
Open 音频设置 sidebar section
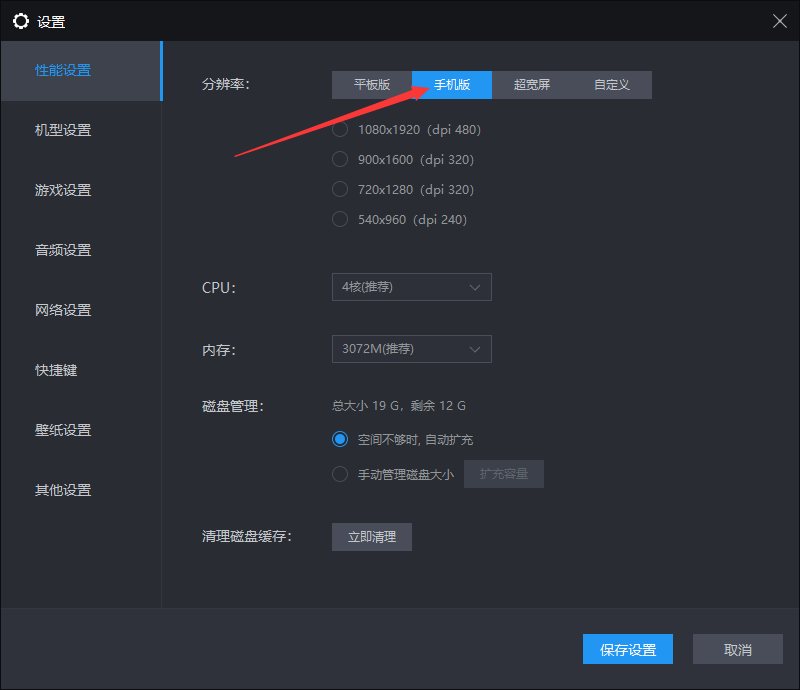click(63, 250)
